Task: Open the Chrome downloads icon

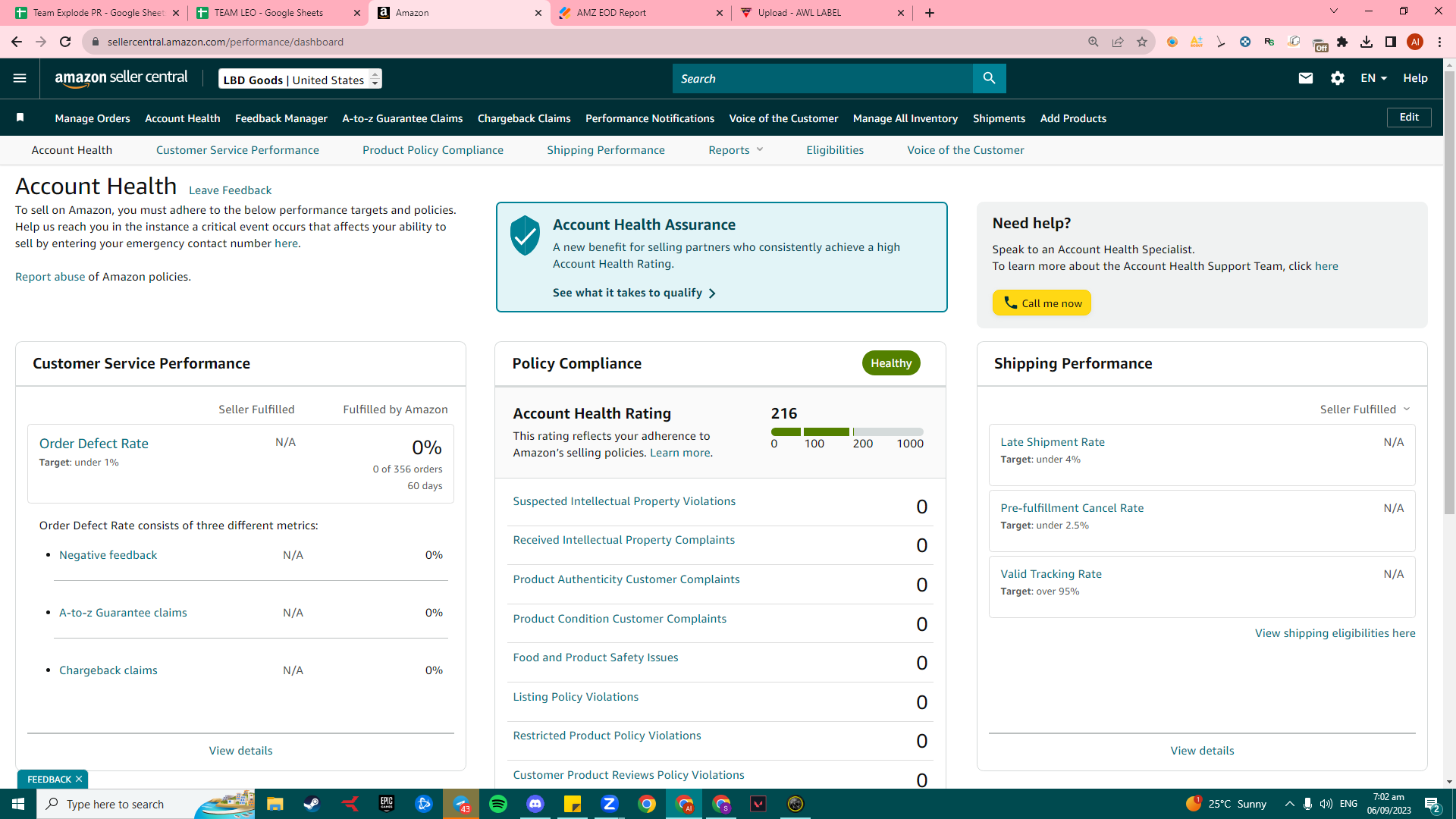Action: point(1367,42)
